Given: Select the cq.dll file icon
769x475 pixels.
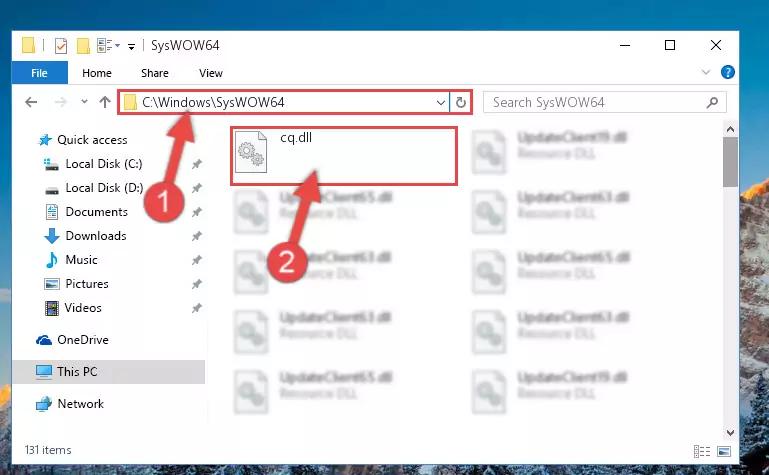Looking at the screenshot, I should [251, 152].
